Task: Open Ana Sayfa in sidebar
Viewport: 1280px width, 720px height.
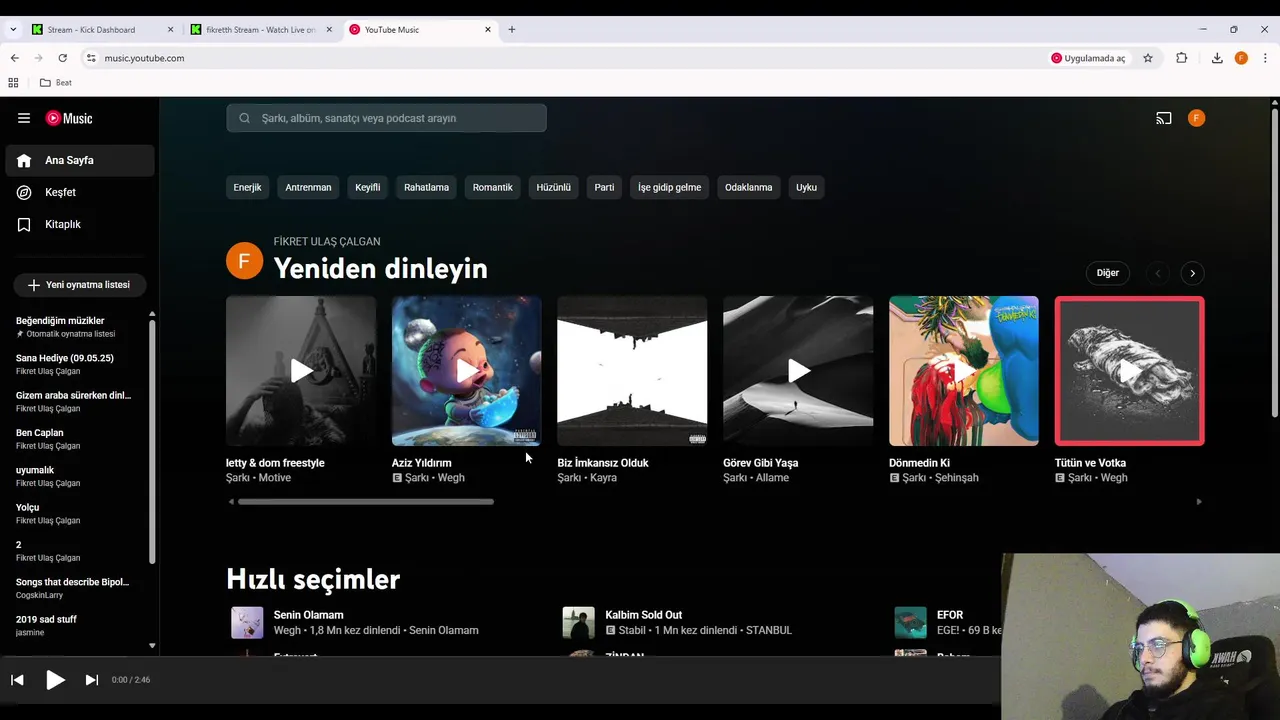Action: pos(80,160)
